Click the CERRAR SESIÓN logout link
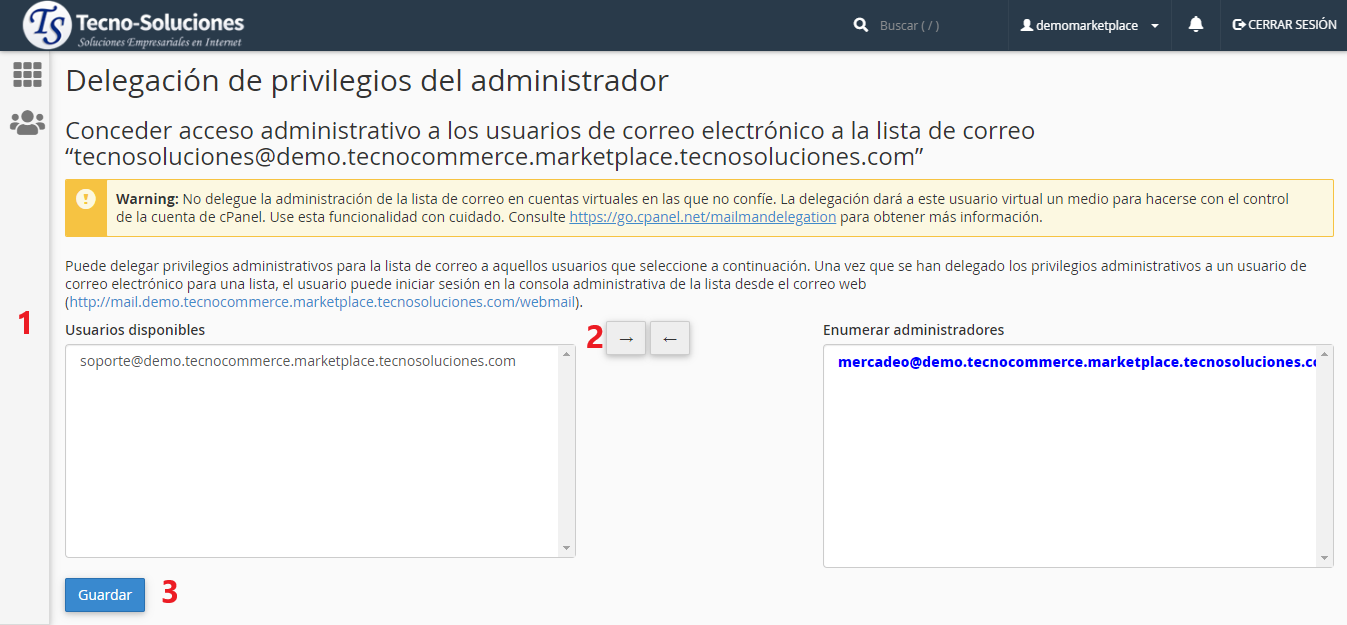1347x625 pixels. click(x=1284, y=25)
